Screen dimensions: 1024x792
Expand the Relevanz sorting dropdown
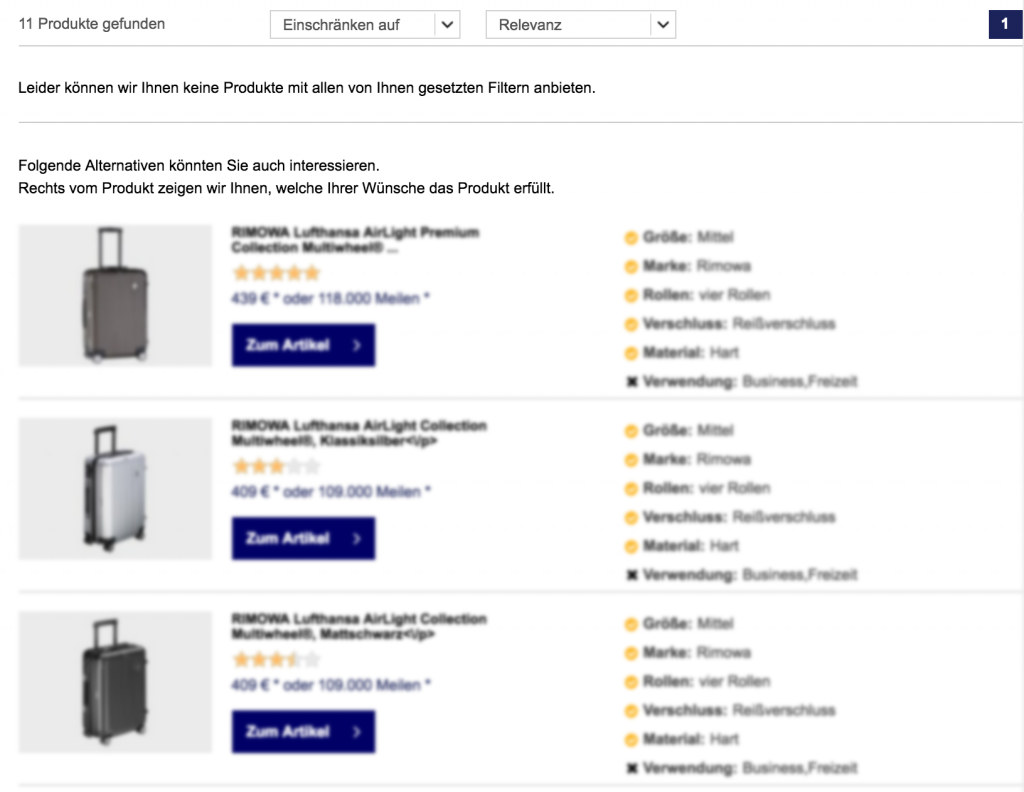[580, 25]
